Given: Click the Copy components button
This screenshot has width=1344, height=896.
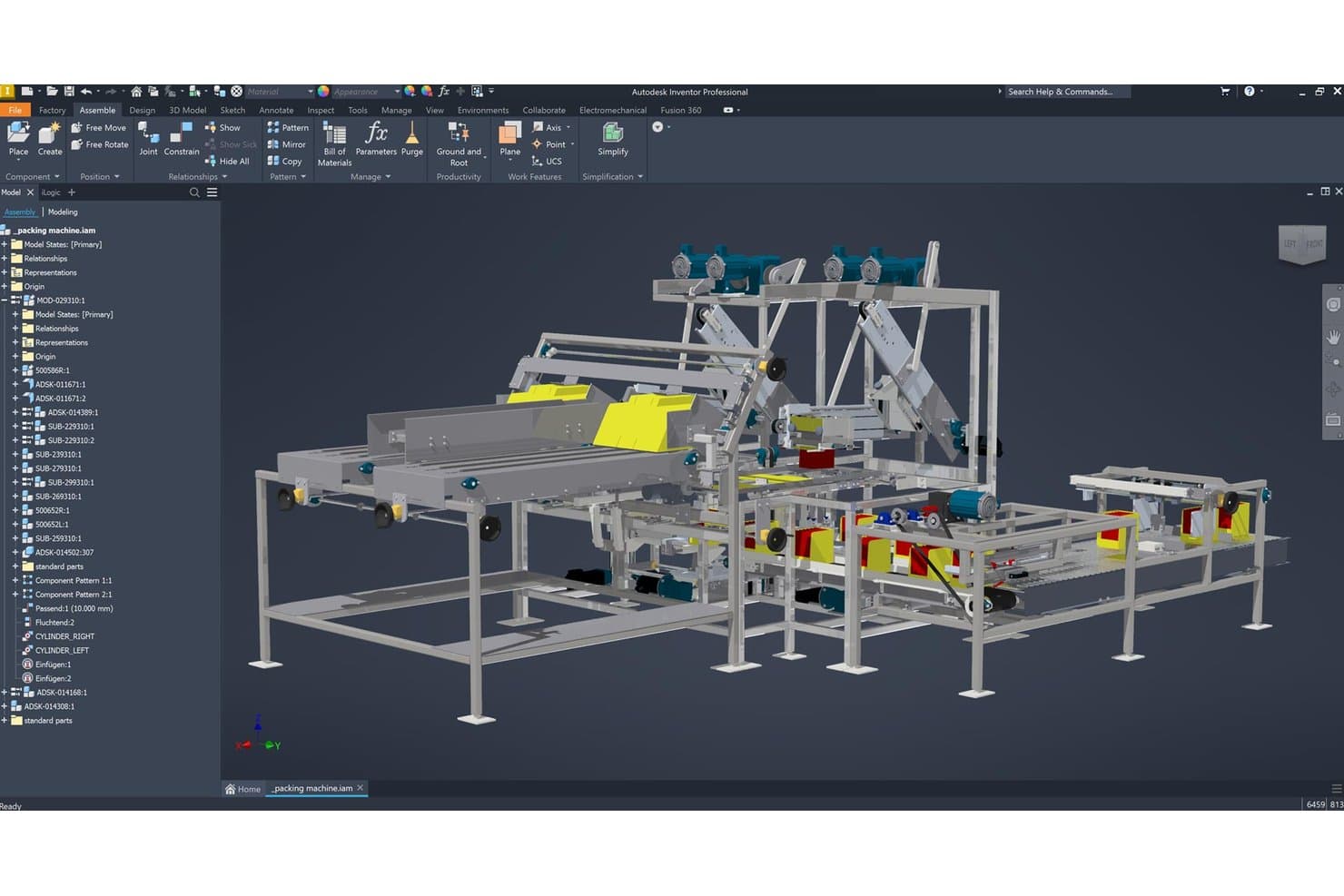Looking at the screenshot, I should click(284, 162).
